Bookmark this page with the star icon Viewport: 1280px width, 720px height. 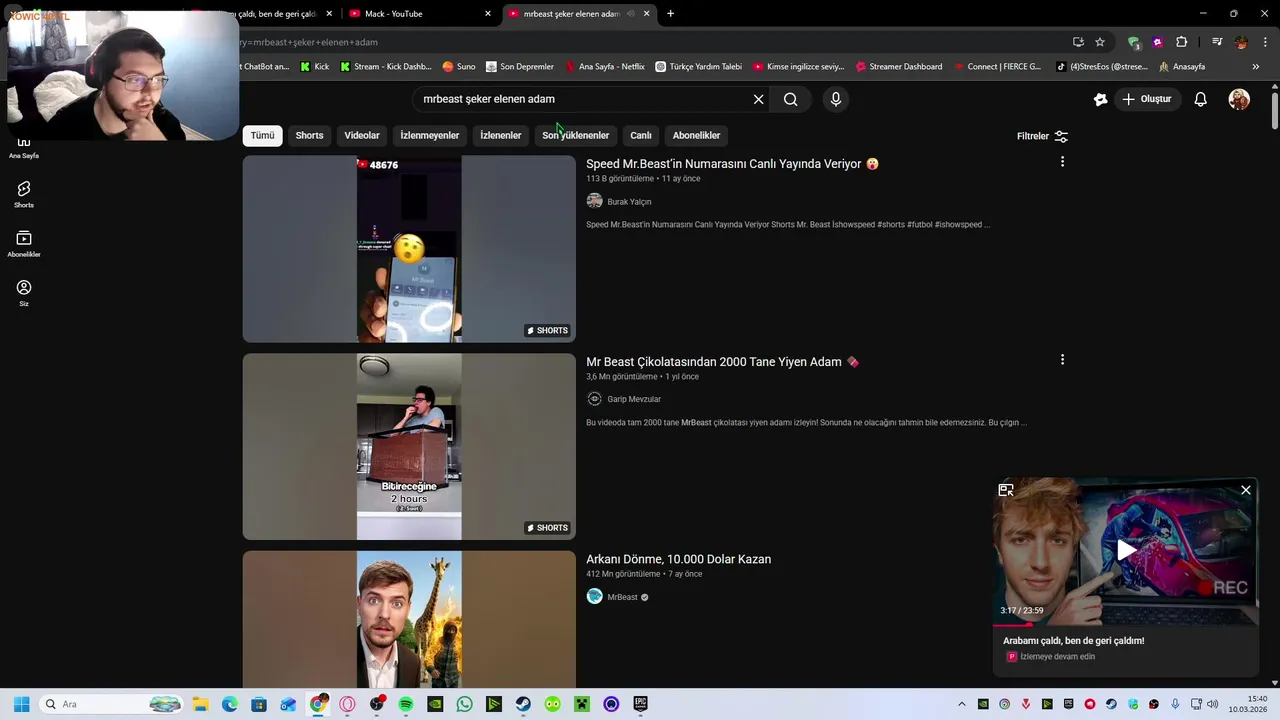[1100, 42]
